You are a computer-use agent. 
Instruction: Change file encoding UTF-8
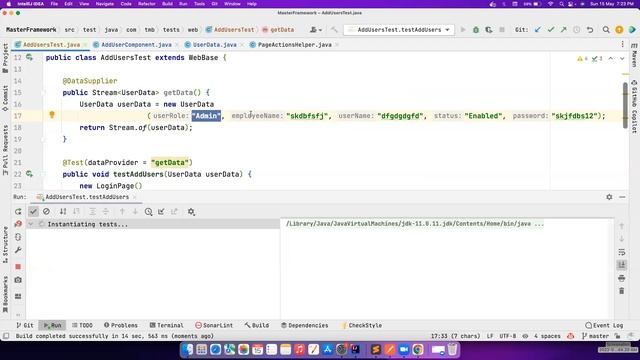pos(508,336)
